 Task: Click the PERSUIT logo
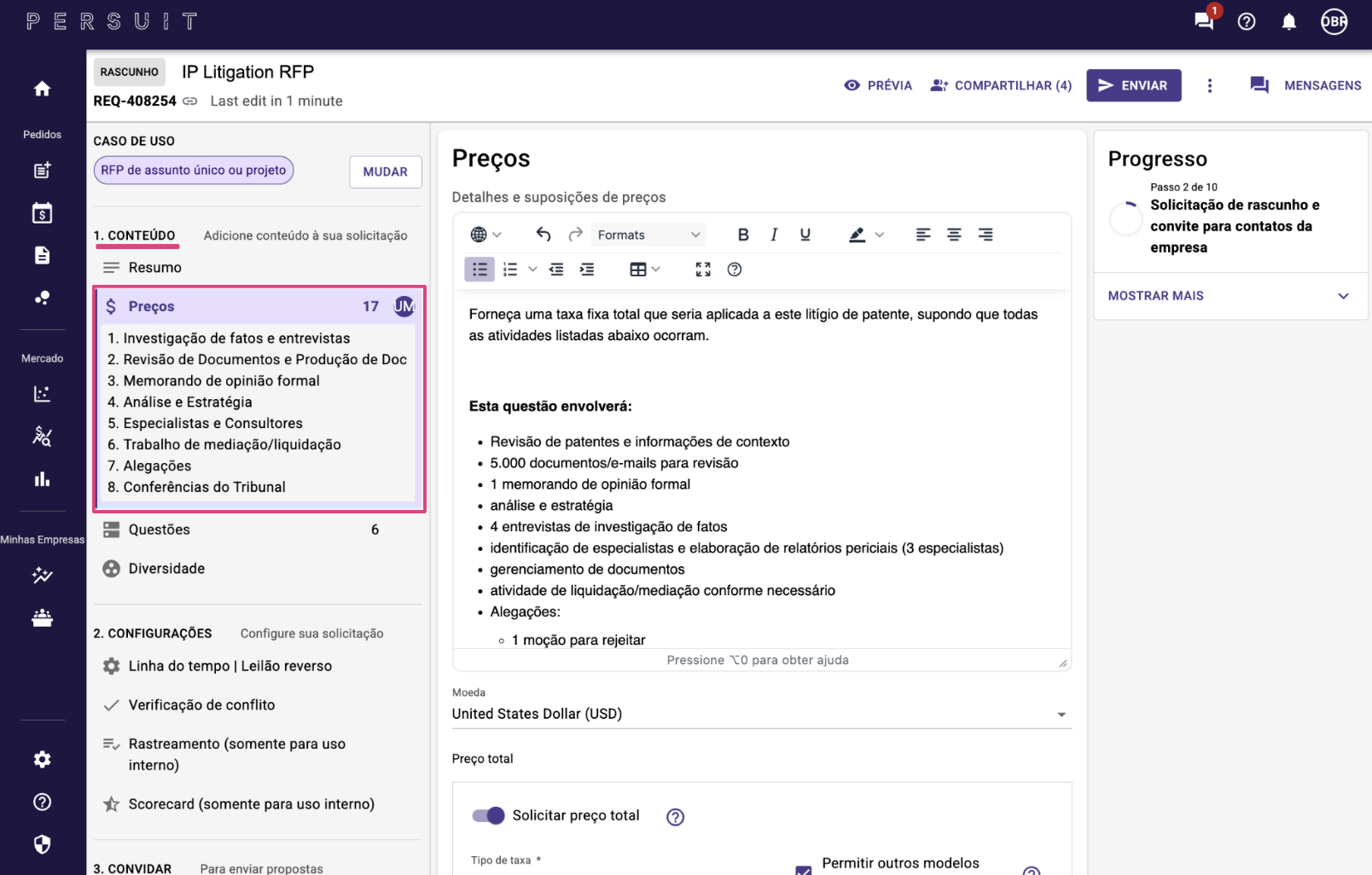[112, 21]
